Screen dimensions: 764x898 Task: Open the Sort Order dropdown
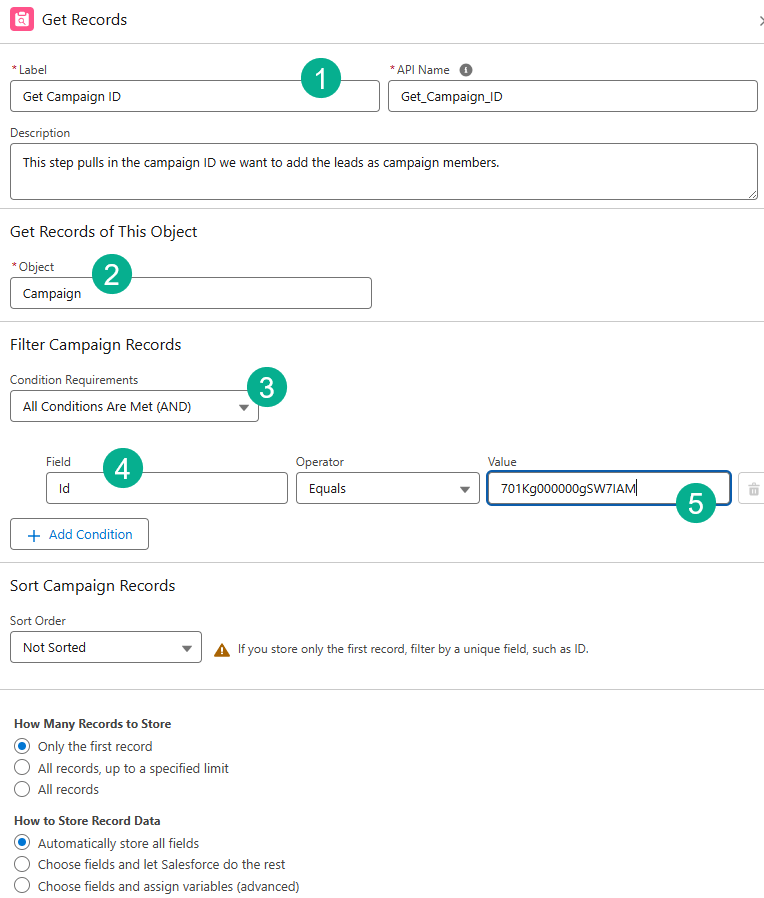click(x=105, y=648)
